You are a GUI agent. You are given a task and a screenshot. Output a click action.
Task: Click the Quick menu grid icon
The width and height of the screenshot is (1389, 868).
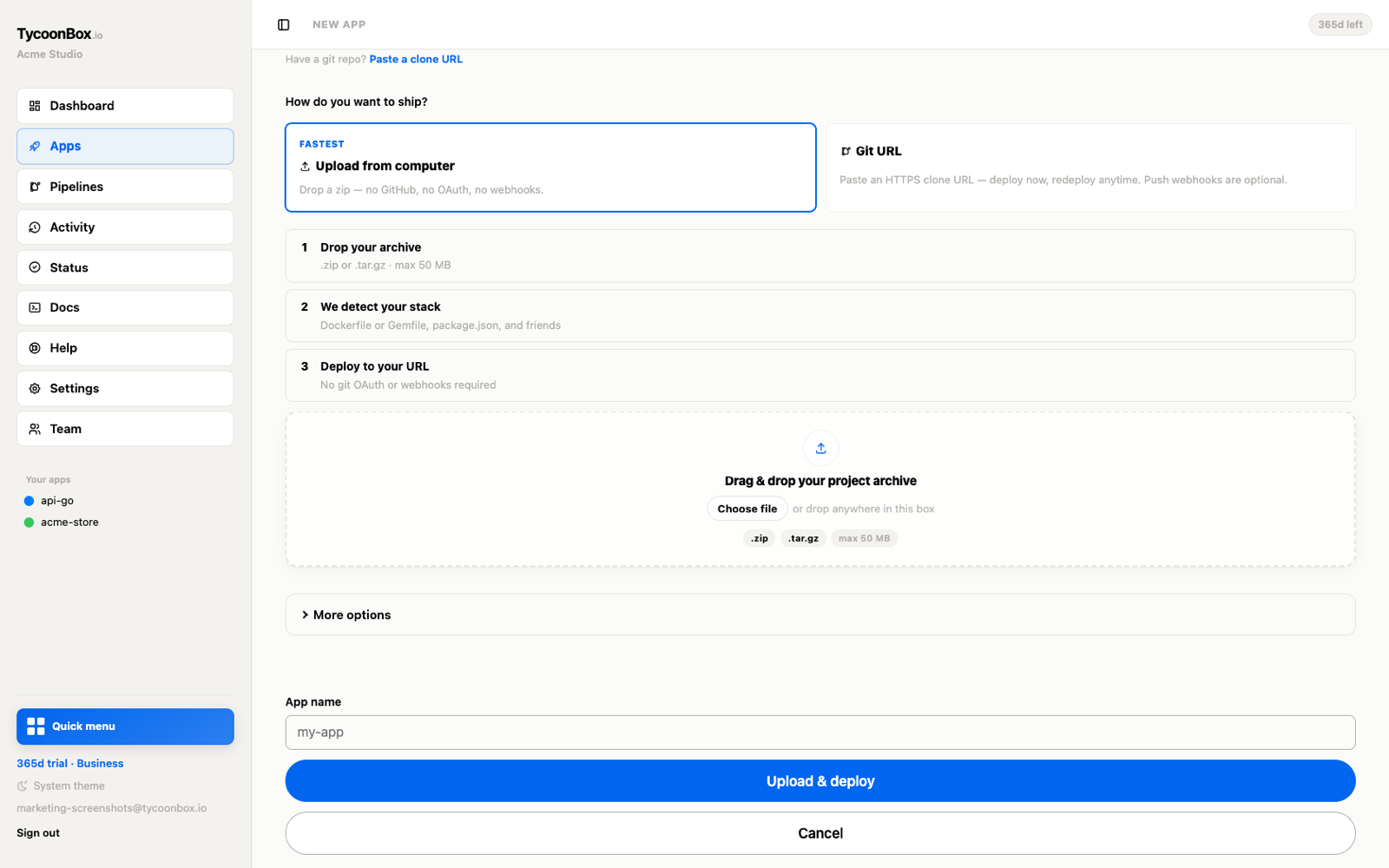pyautogui.click(x=36, y=727)
